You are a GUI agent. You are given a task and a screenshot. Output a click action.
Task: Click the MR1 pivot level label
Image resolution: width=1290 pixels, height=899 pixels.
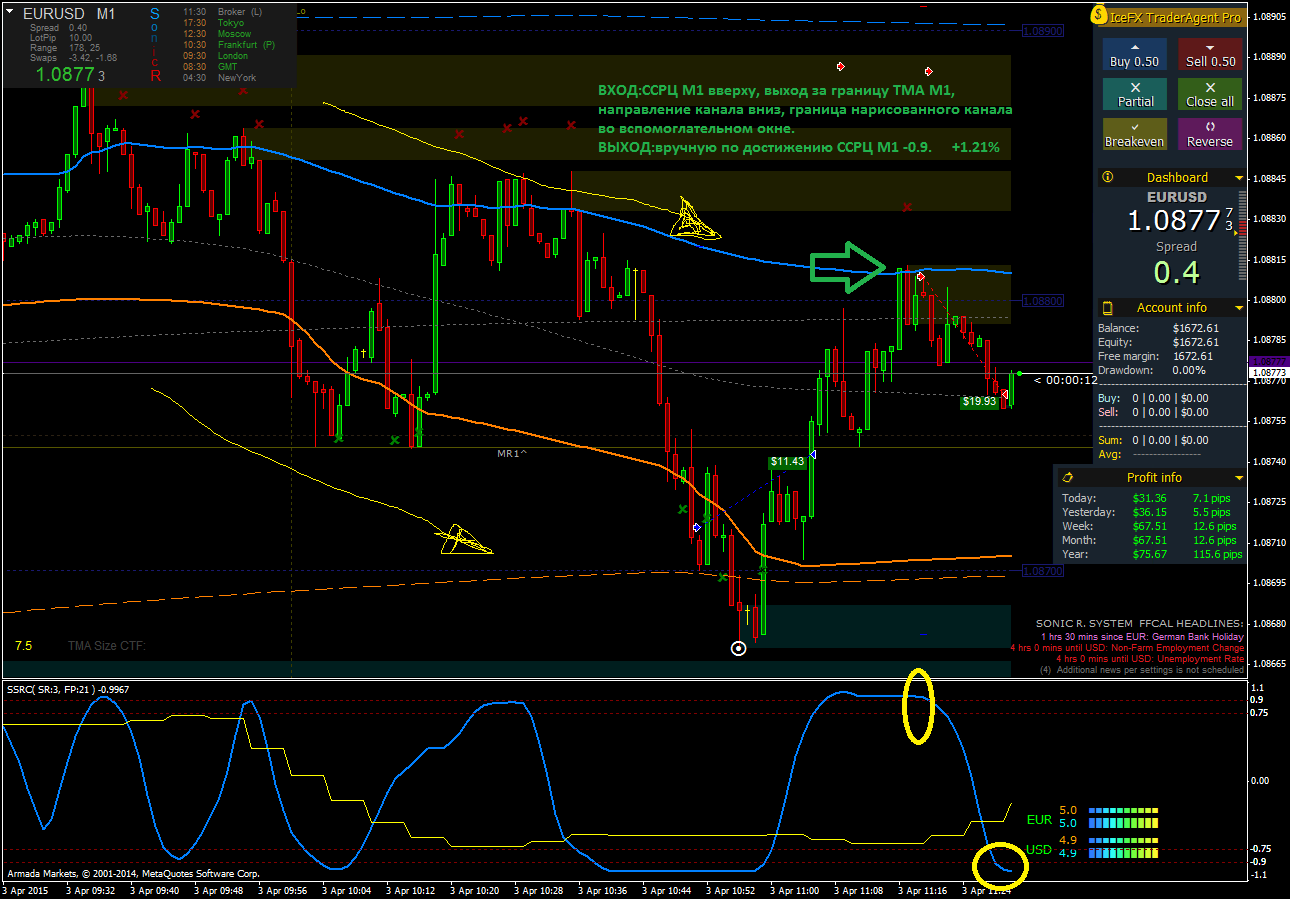pos(511,454)
